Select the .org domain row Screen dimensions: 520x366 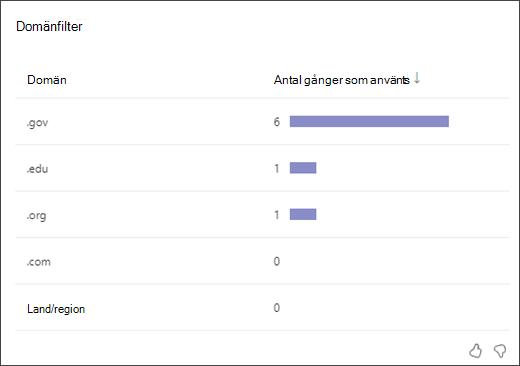pyautogui.click(x=262, y=214)
